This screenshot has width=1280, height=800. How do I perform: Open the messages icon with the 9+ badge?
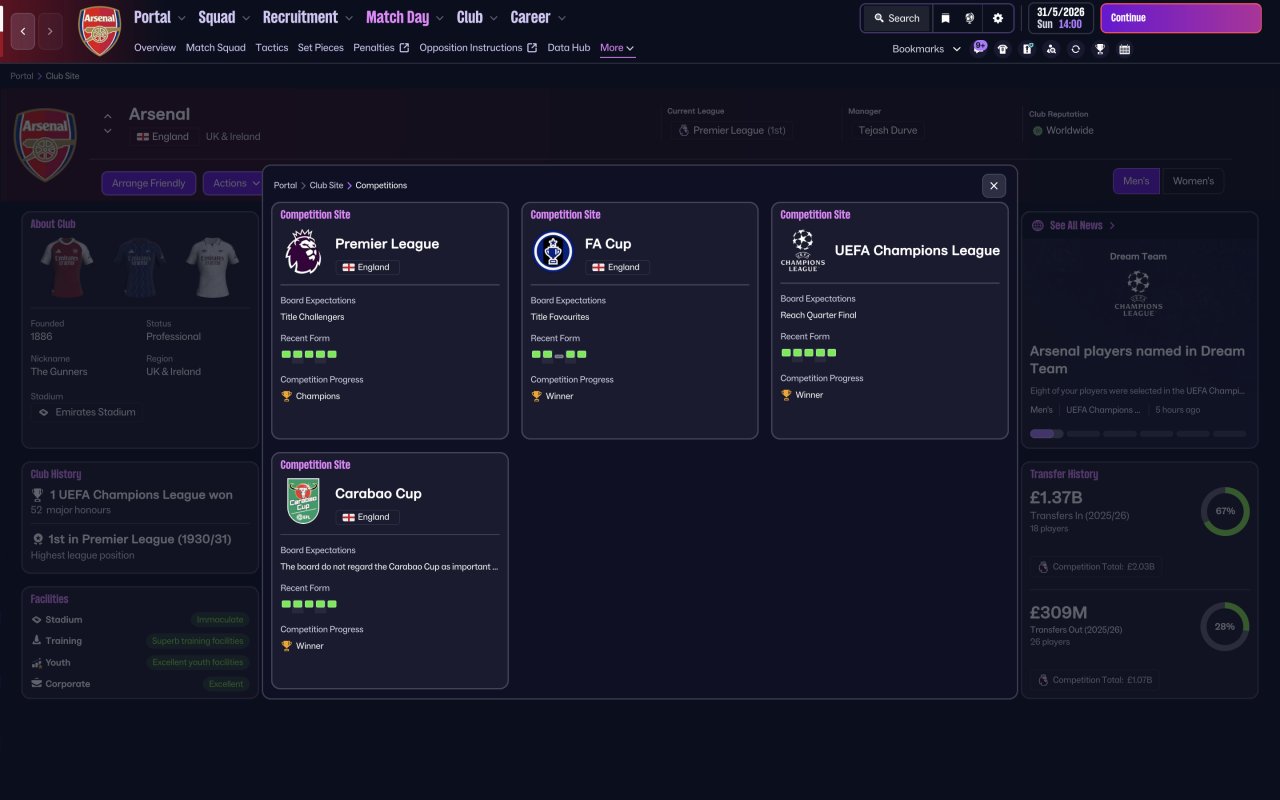[x=978, y=48]
